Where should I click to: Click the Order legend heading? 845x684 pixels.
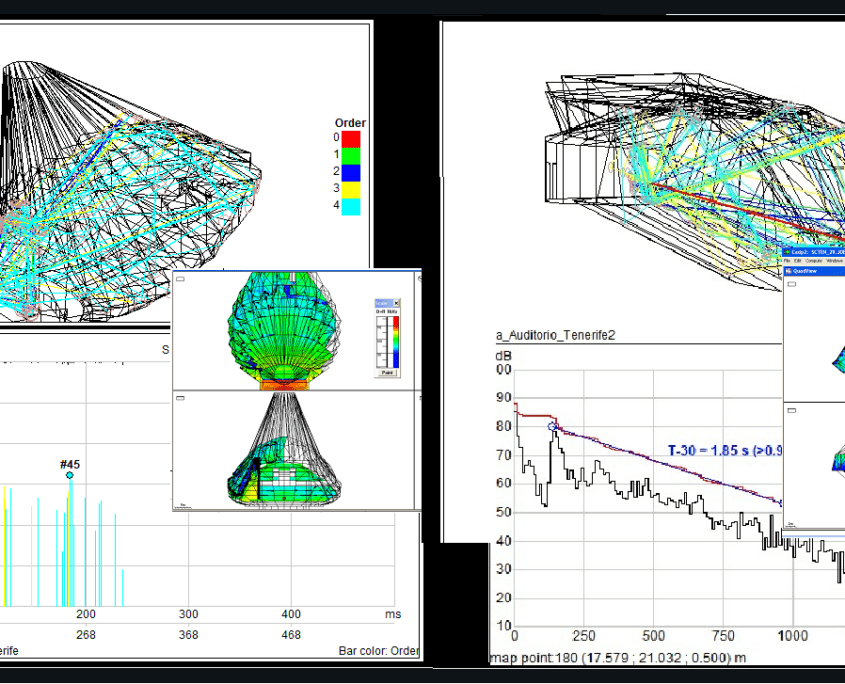click(350, 123)
